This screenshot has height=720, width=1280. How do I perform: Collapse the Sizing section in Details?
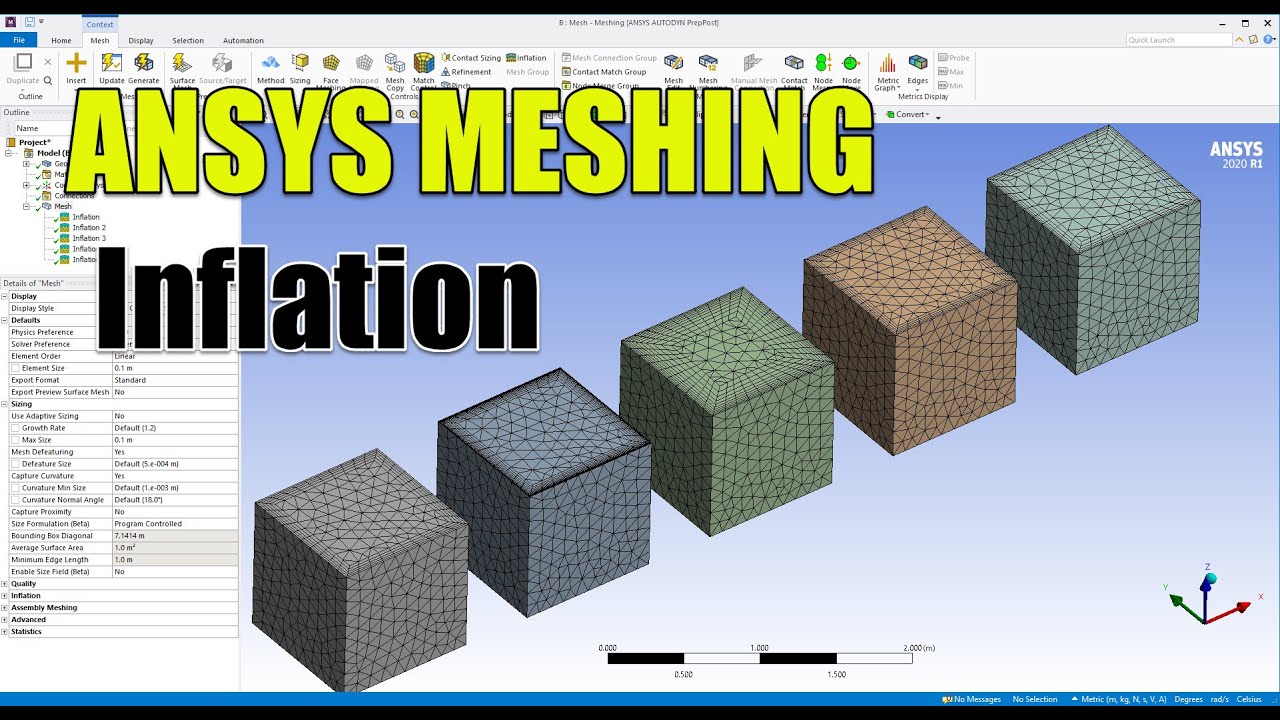click(x=5, y=404)
